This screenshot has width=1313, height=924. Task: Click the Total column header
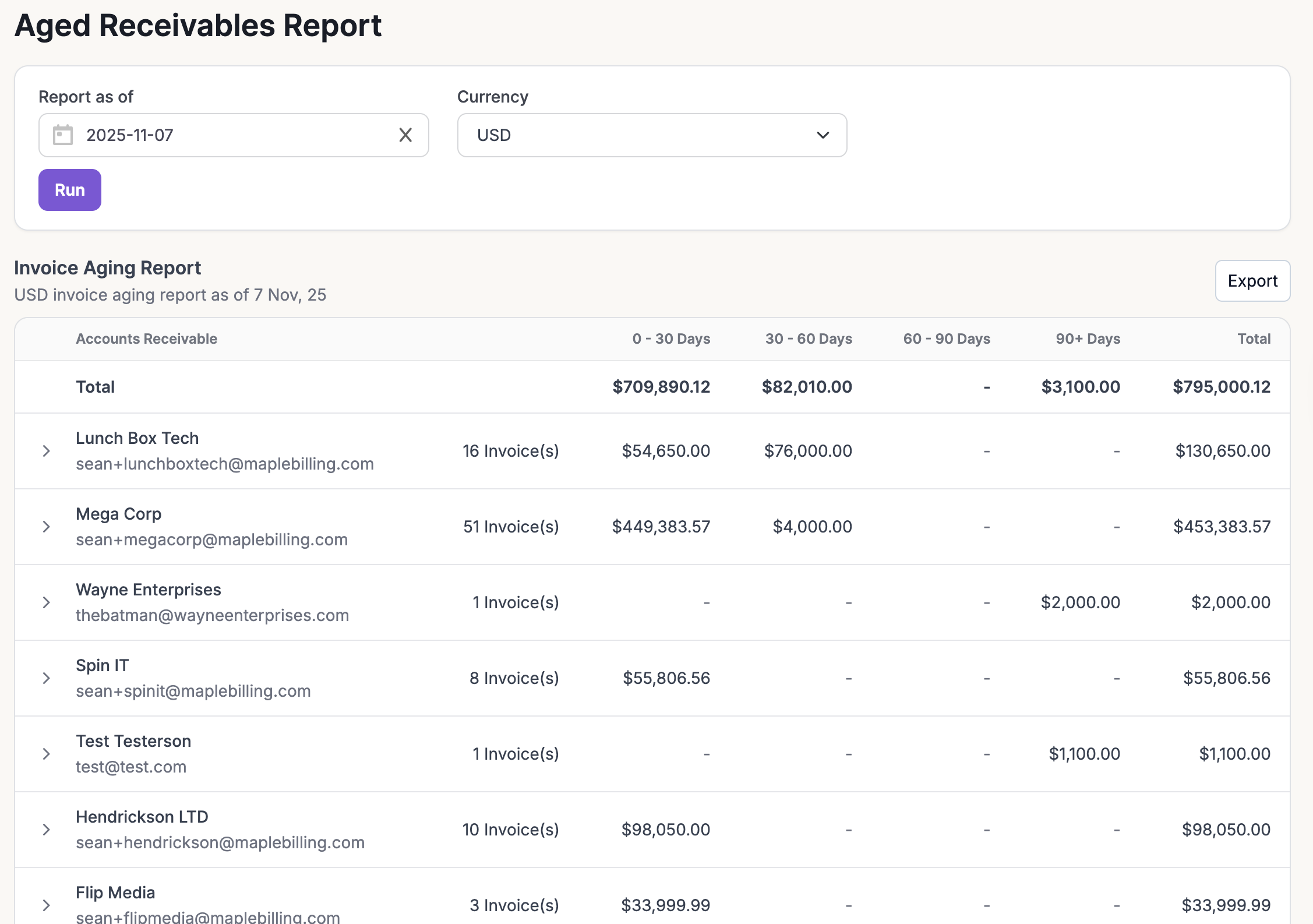point(1254,339)
